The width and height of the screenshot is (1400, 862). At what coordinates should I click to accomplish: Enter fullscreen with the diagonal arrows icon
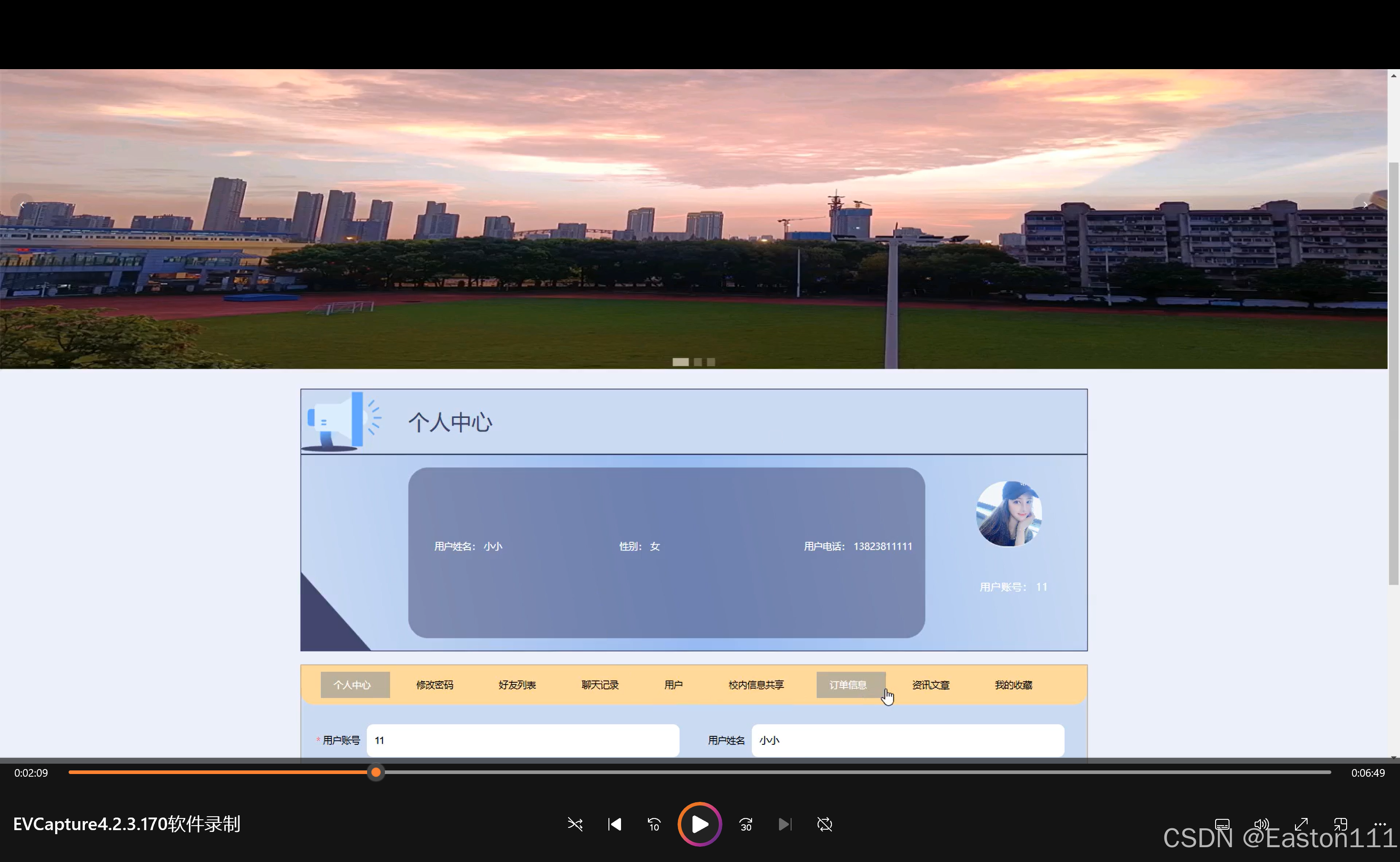point(1301,824)
